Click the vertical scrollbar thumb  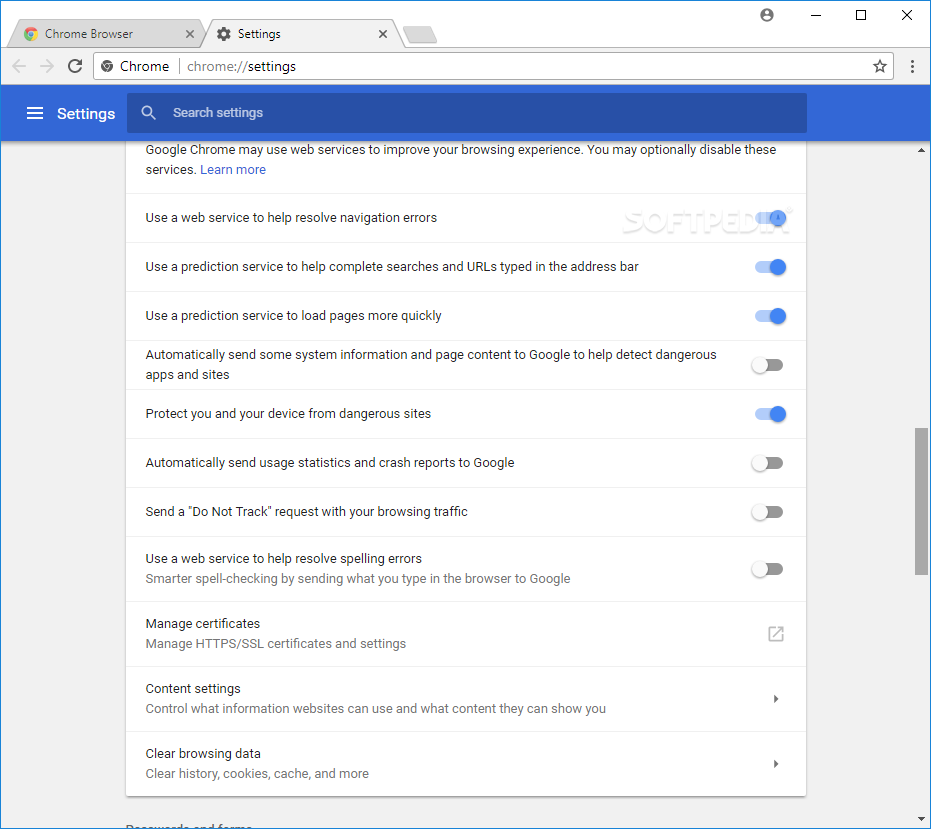pos(921,501)
